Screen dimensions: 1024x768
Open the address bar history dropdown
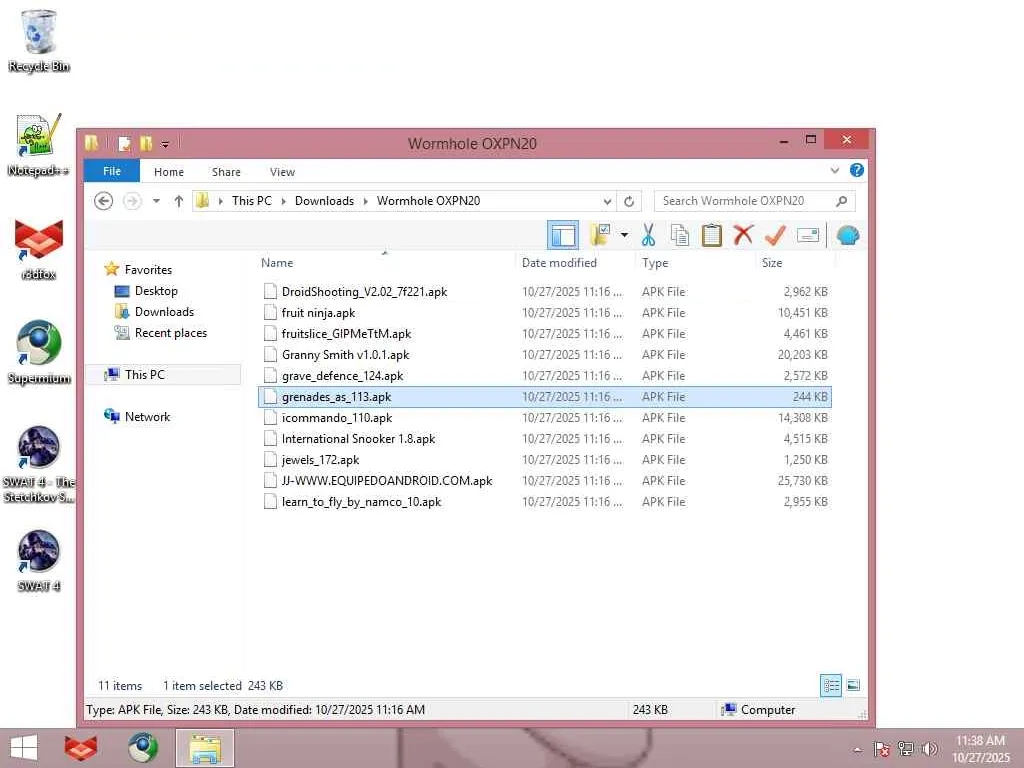607,201
